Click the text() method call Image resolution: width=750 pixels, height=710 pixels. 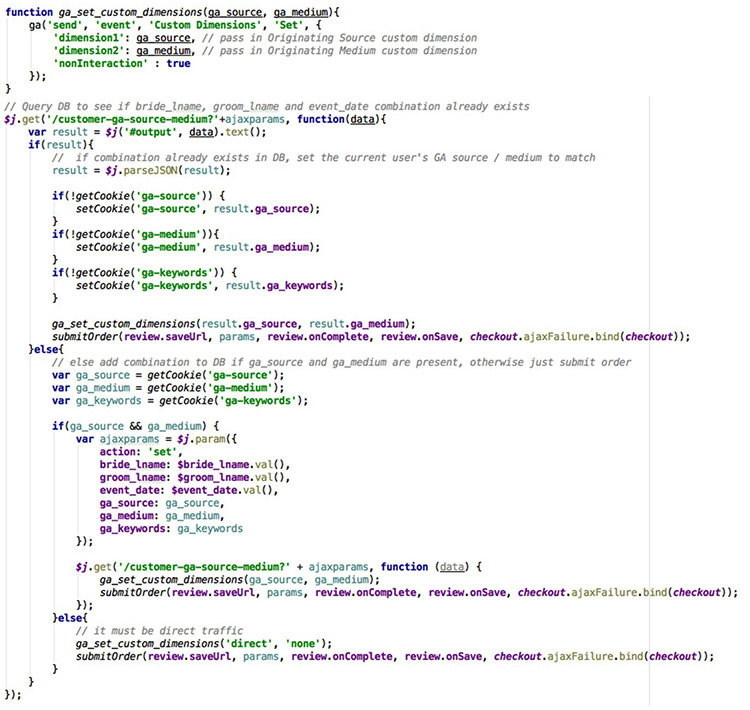click(x=243, y=132)
